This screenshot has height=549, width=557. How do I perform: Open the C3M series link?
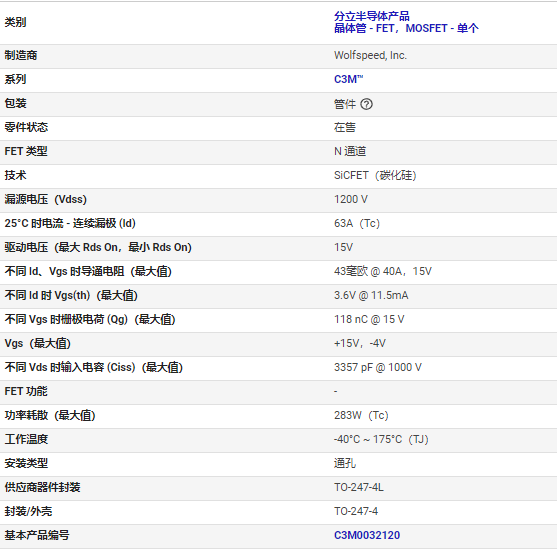point(348,79)
